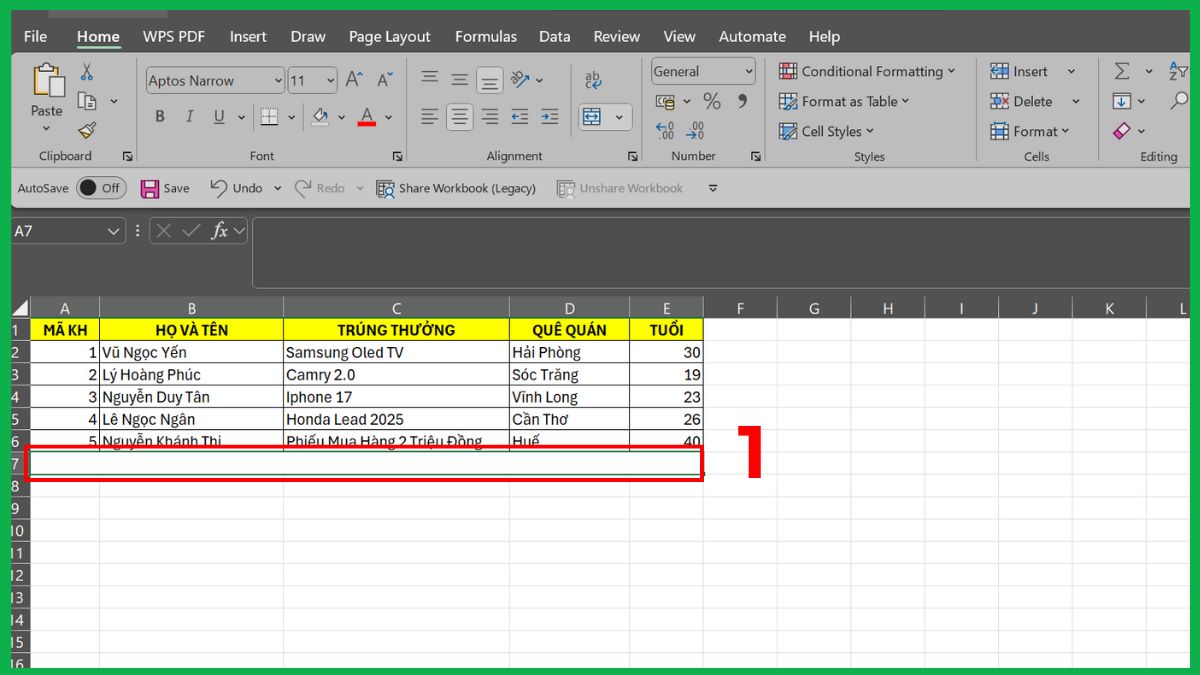Click Share Workbook (Legacy)
This screenshot has width=1200, height=675.
[x=456, y=187]
